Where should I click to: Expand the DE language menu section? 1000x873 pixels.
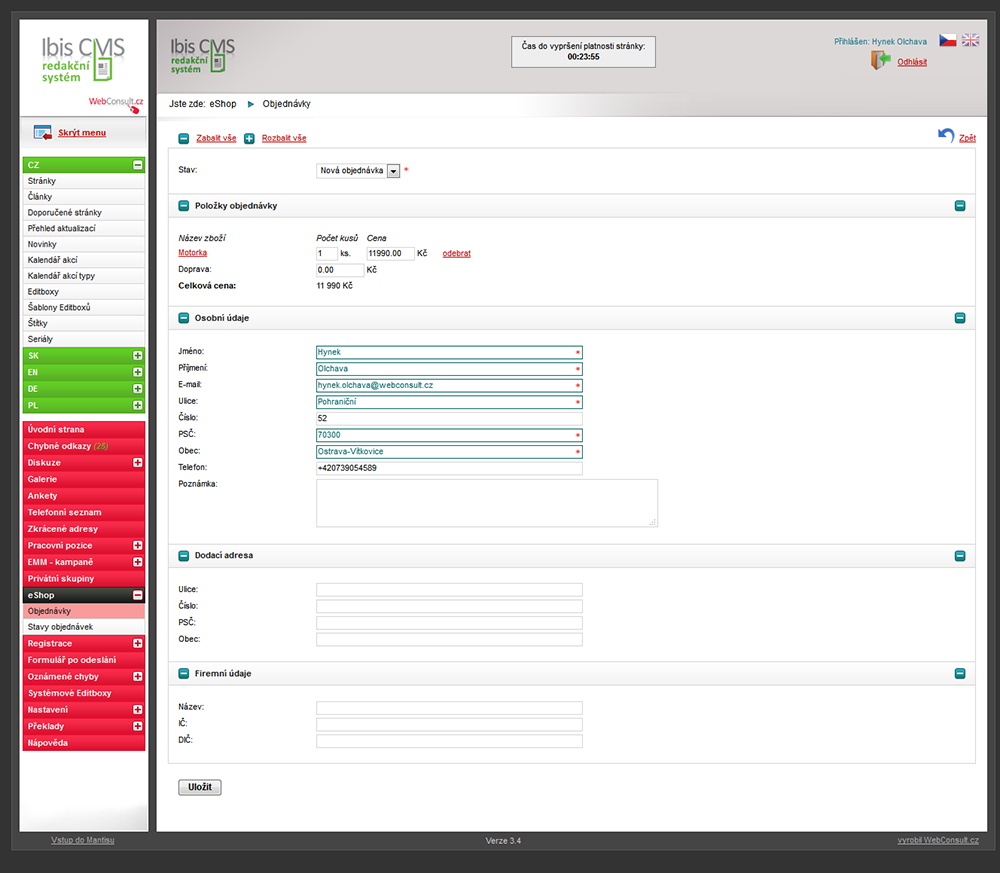[137, 389]
